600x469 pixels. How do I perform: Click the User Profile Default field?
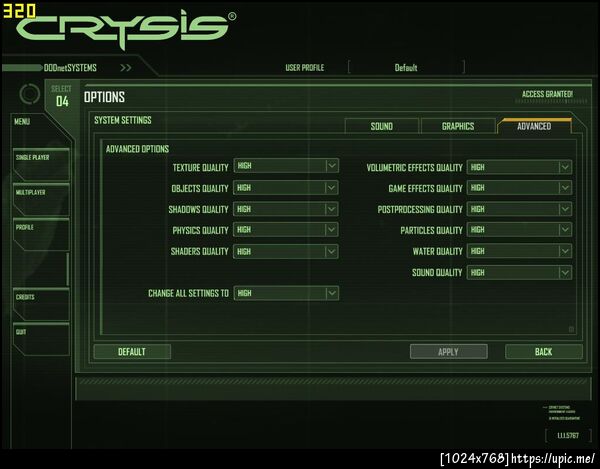(406, 68)
